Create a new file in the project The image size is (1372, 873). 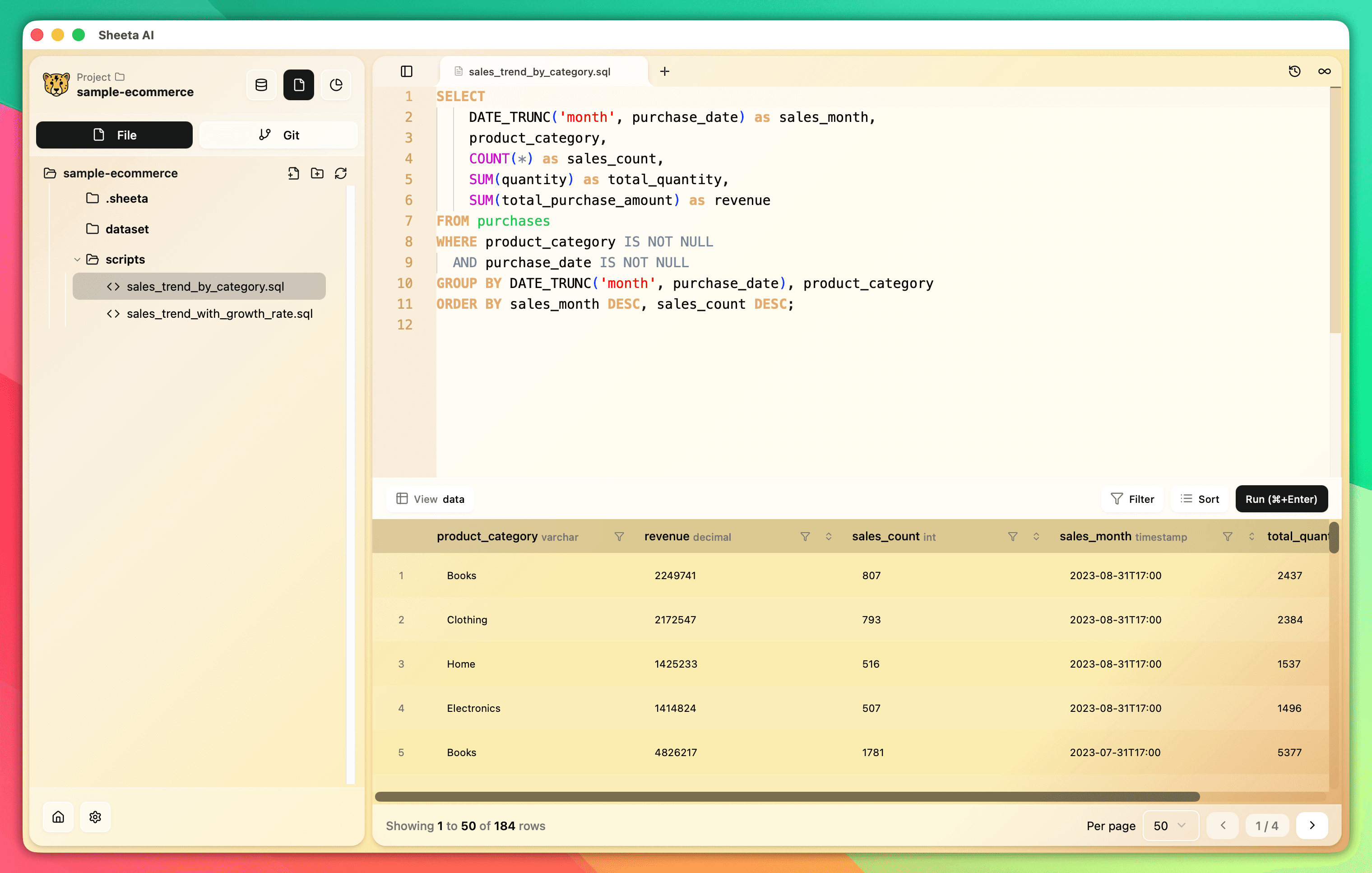pos(294,173)
